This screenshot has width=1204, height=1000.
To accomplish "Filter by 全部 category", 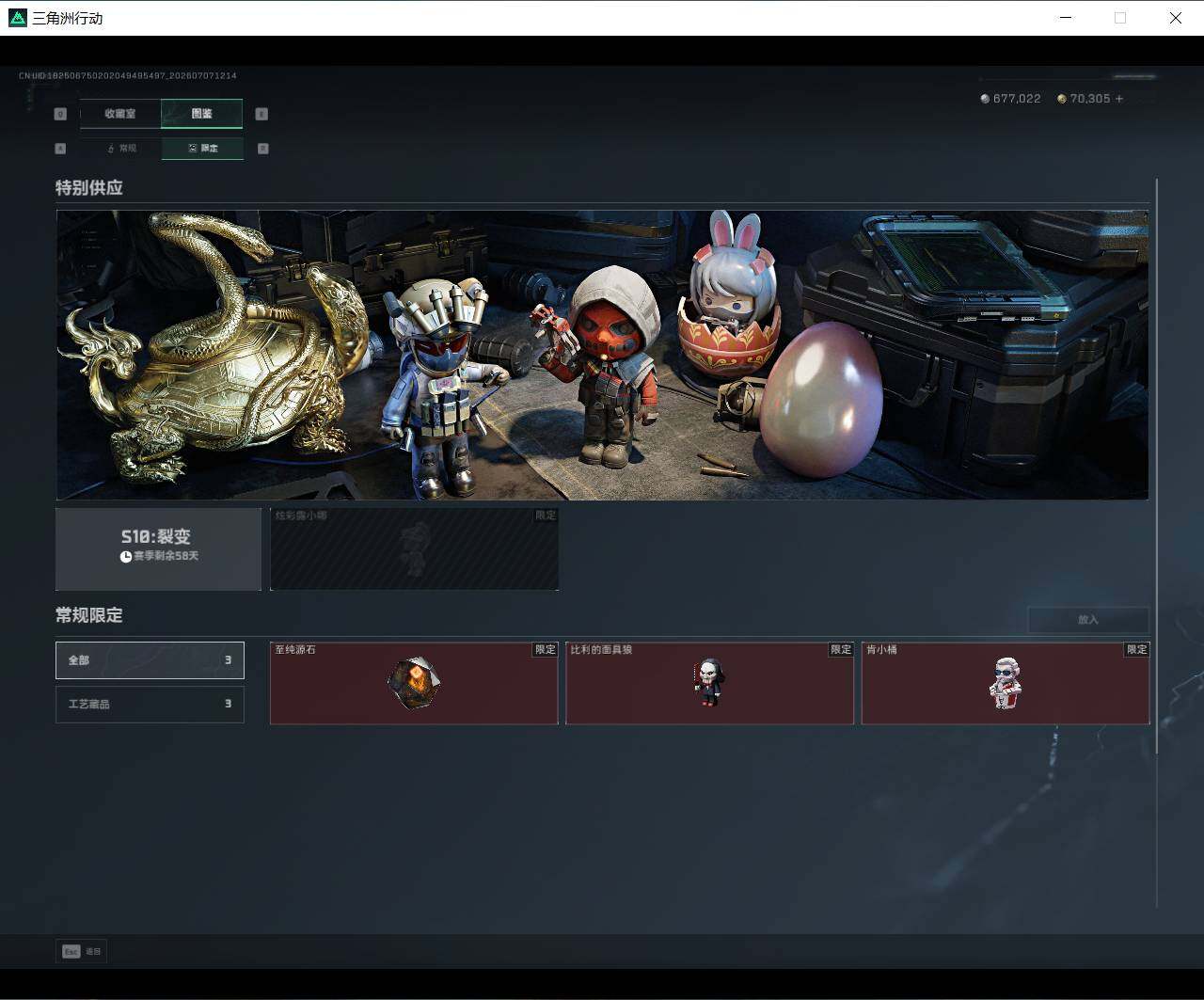I will click(x=150, y=660).
